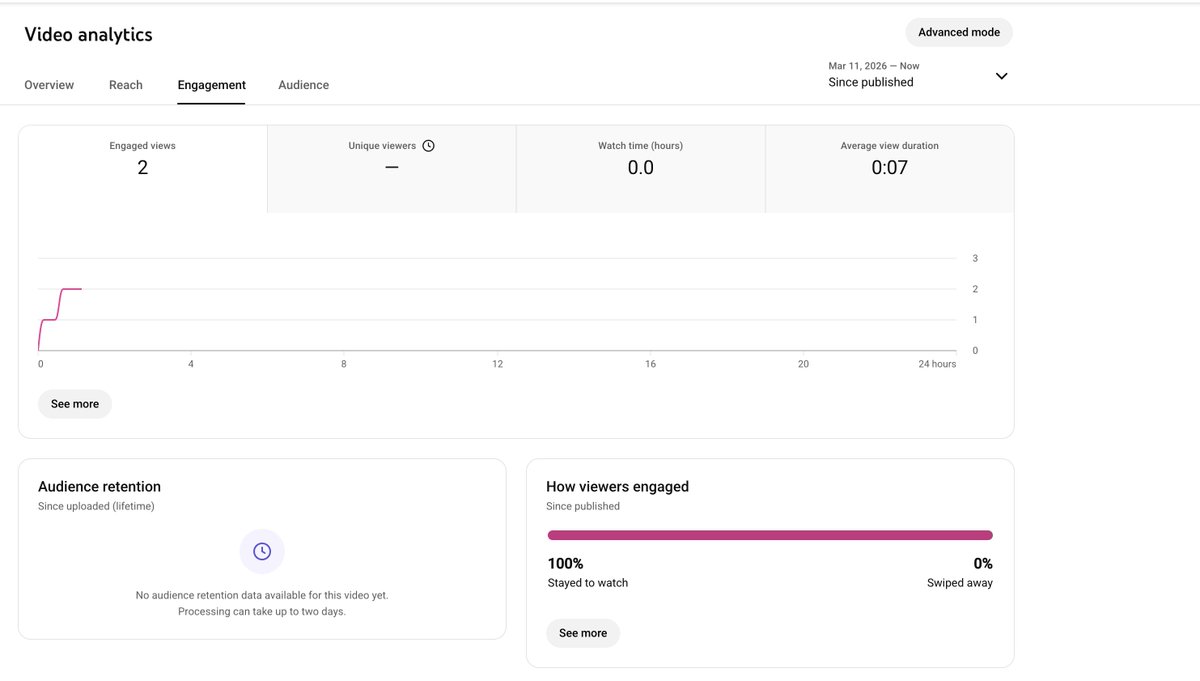Click See more in How viewers engaged
This screenshot has height=681, width=1200.
pyautogui.click(x=583, y=633)
